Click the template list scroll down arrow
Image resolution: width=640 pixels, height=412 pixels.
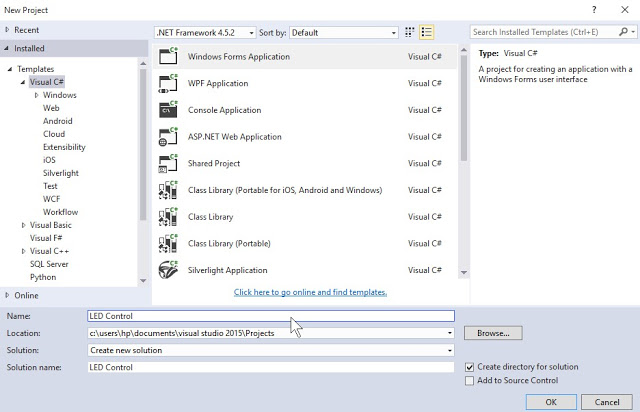tap(464, 272)
